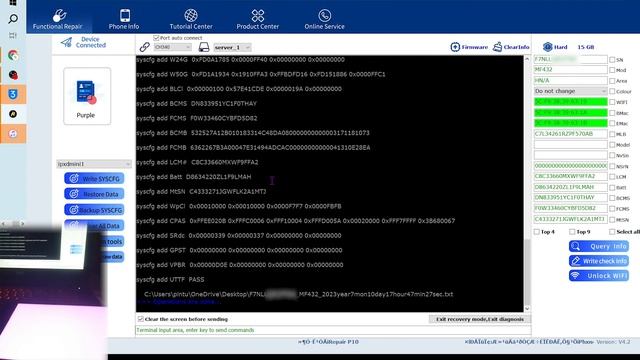Viewport: 640px width, 360px height.
Task: Click the empty Model input field
Action: [x=570, y=144]
